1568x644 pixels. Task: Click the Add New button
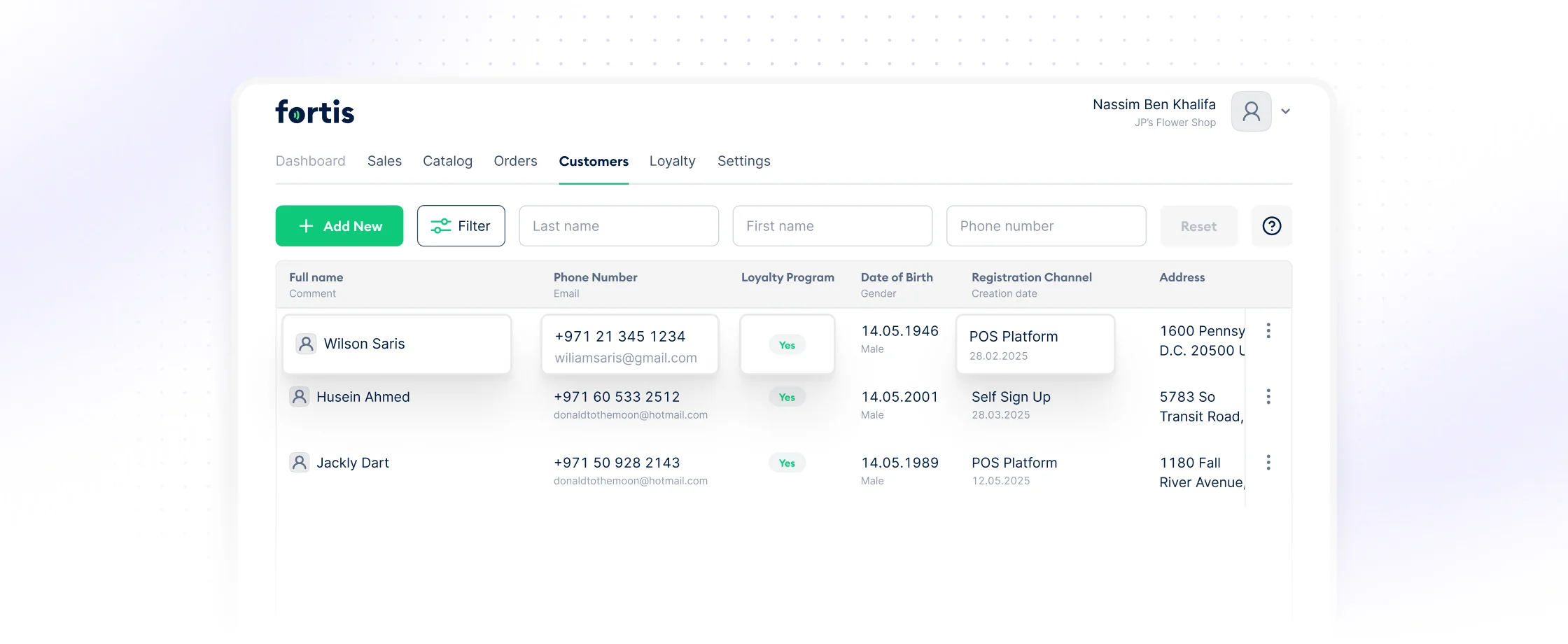pos(339,226)
